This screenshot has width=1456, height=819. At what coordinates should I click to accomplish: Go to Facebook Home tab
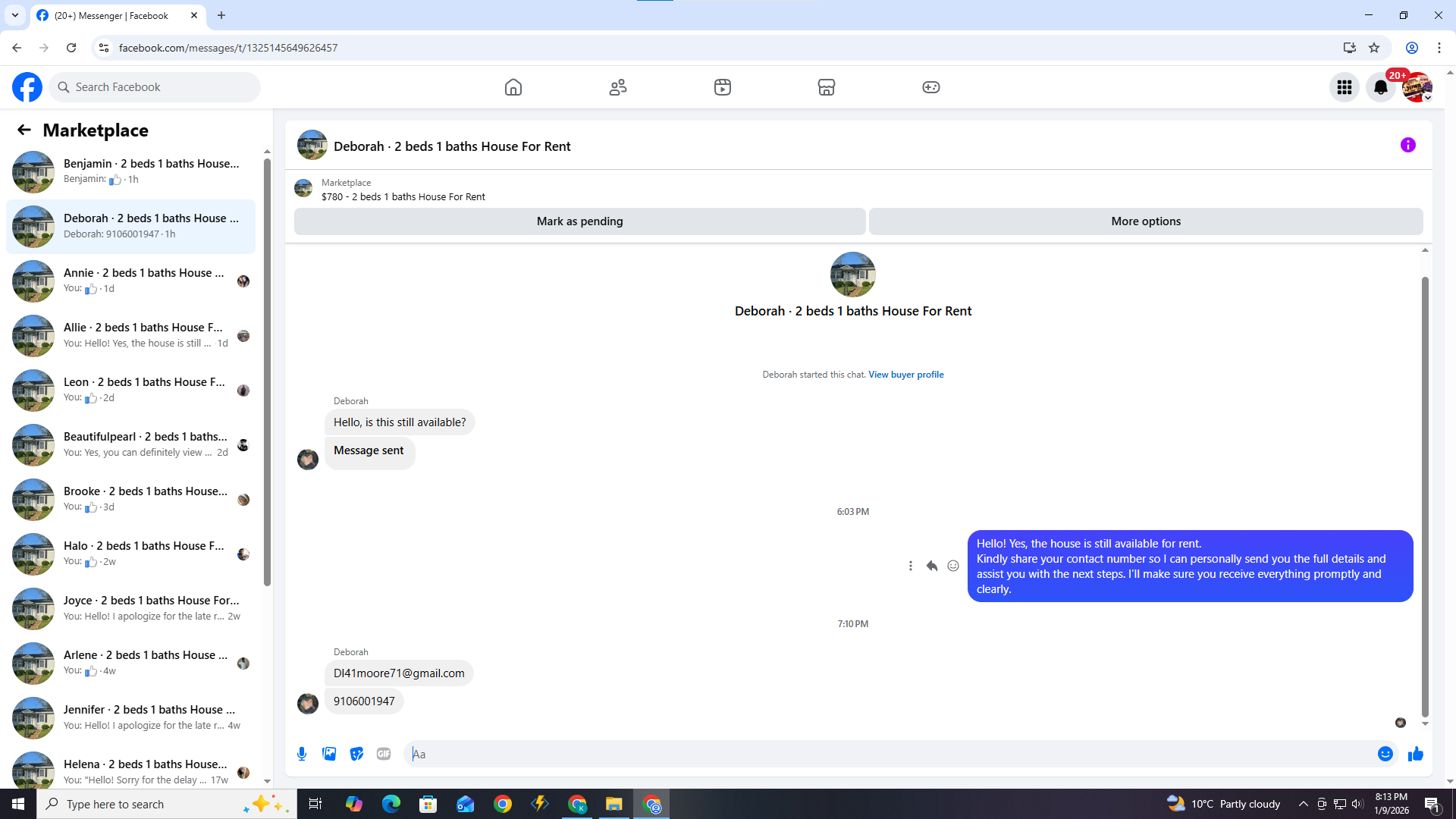click(513, 87)
